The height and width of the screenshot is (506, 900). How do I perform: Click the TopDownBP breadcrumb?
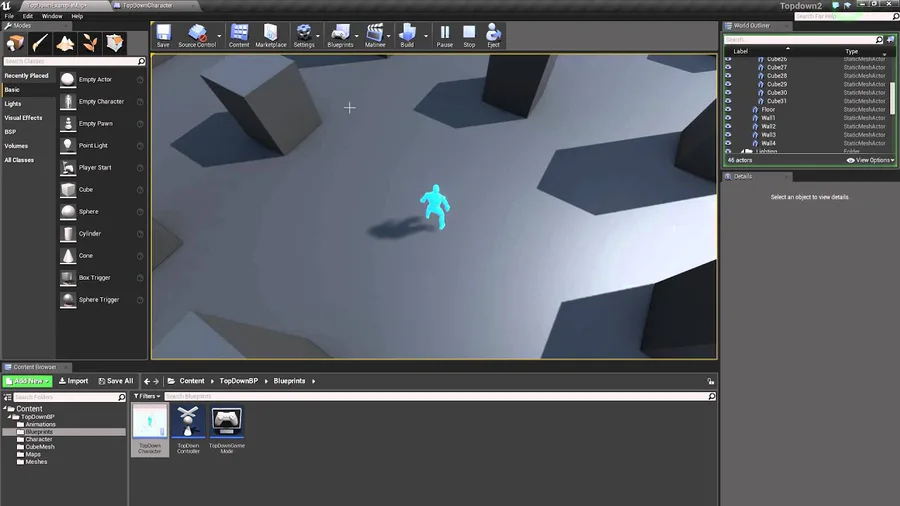point(239,381)
